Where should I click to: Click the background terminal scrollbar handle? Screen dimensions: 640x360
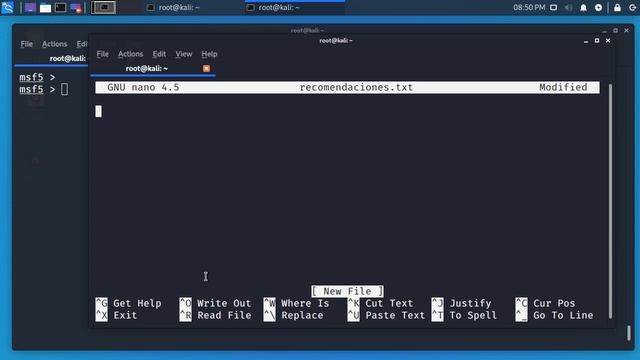click(x=629, y=333)
